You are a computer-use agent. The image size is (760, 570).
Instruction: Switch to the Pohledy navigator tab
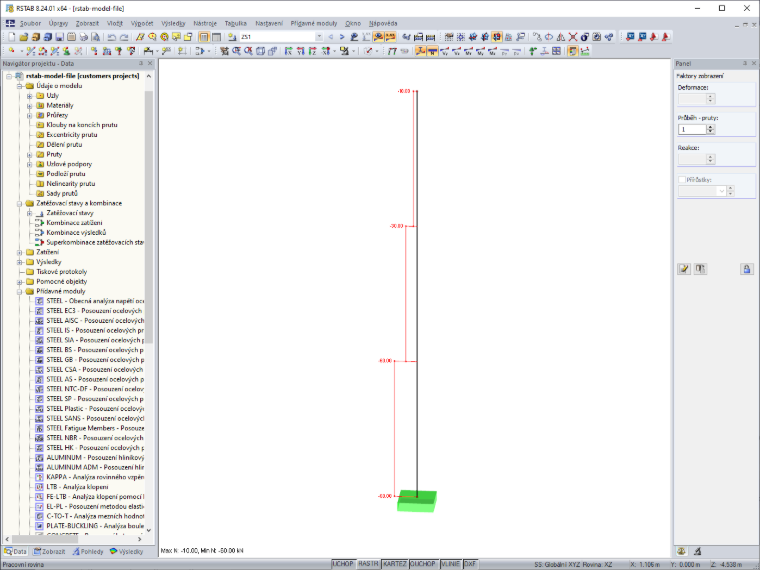pos(88,552)
